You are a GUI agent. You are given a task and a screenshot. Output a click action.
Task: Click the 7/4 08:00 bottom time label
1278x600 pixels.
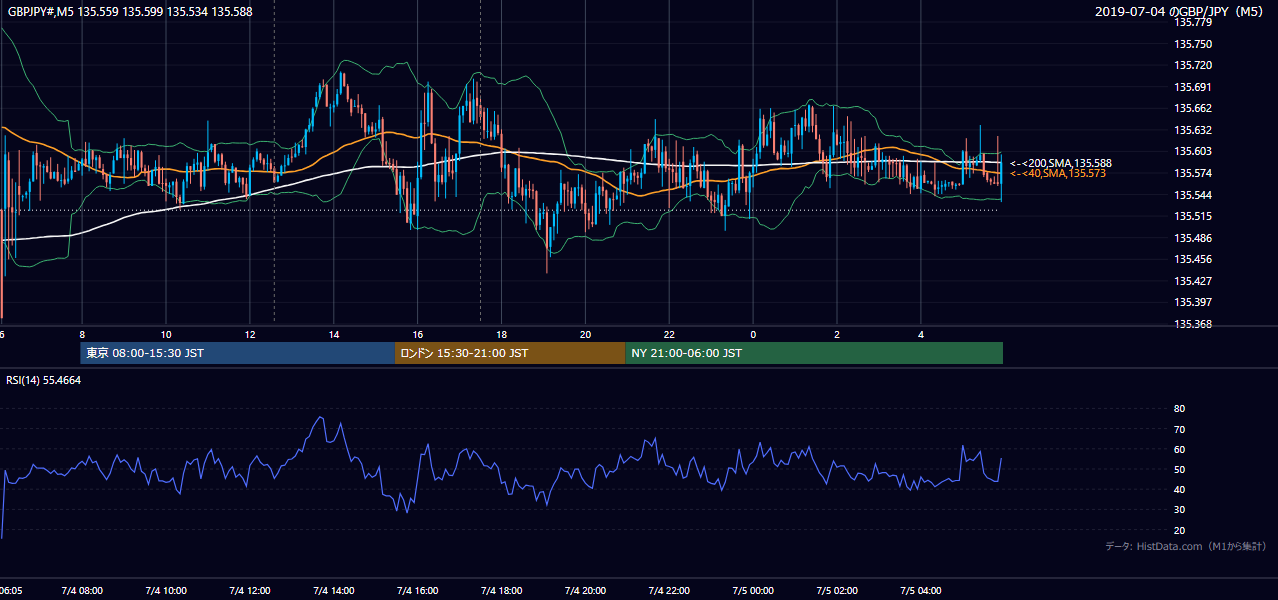(x=82, y=591)
